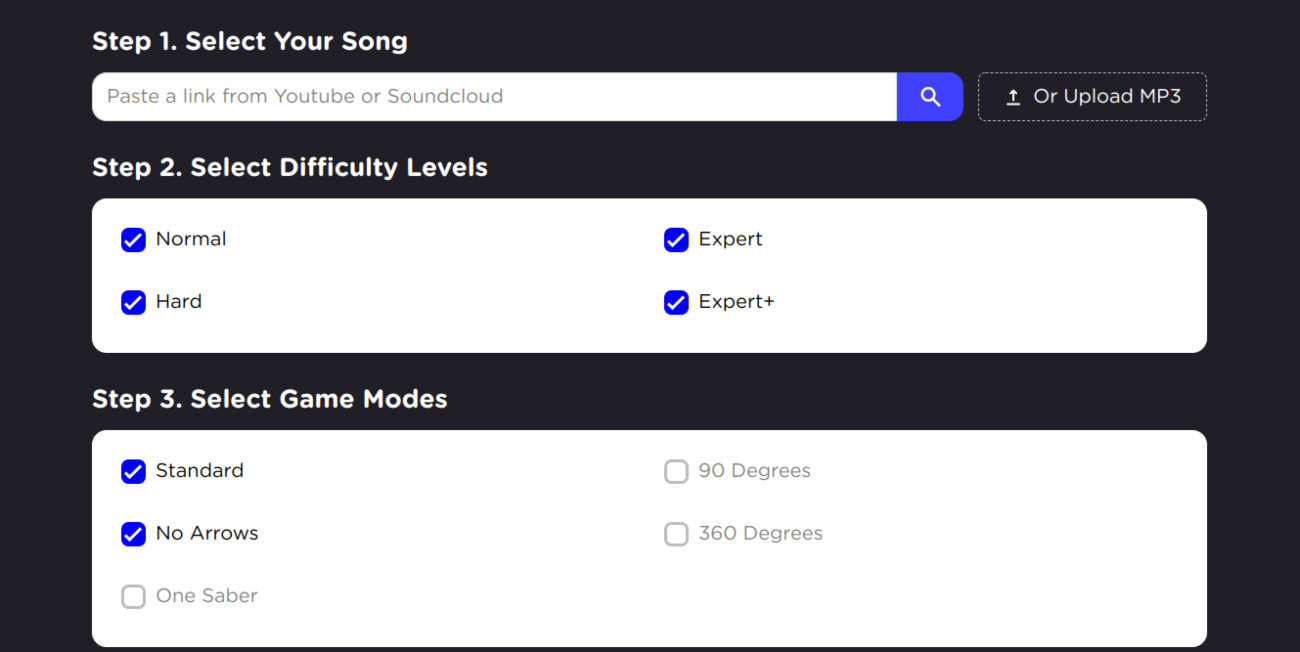This screenshot has height=652, width=1300.
Task: Click the '90 Degrees' label text
Action: [754, 471]
